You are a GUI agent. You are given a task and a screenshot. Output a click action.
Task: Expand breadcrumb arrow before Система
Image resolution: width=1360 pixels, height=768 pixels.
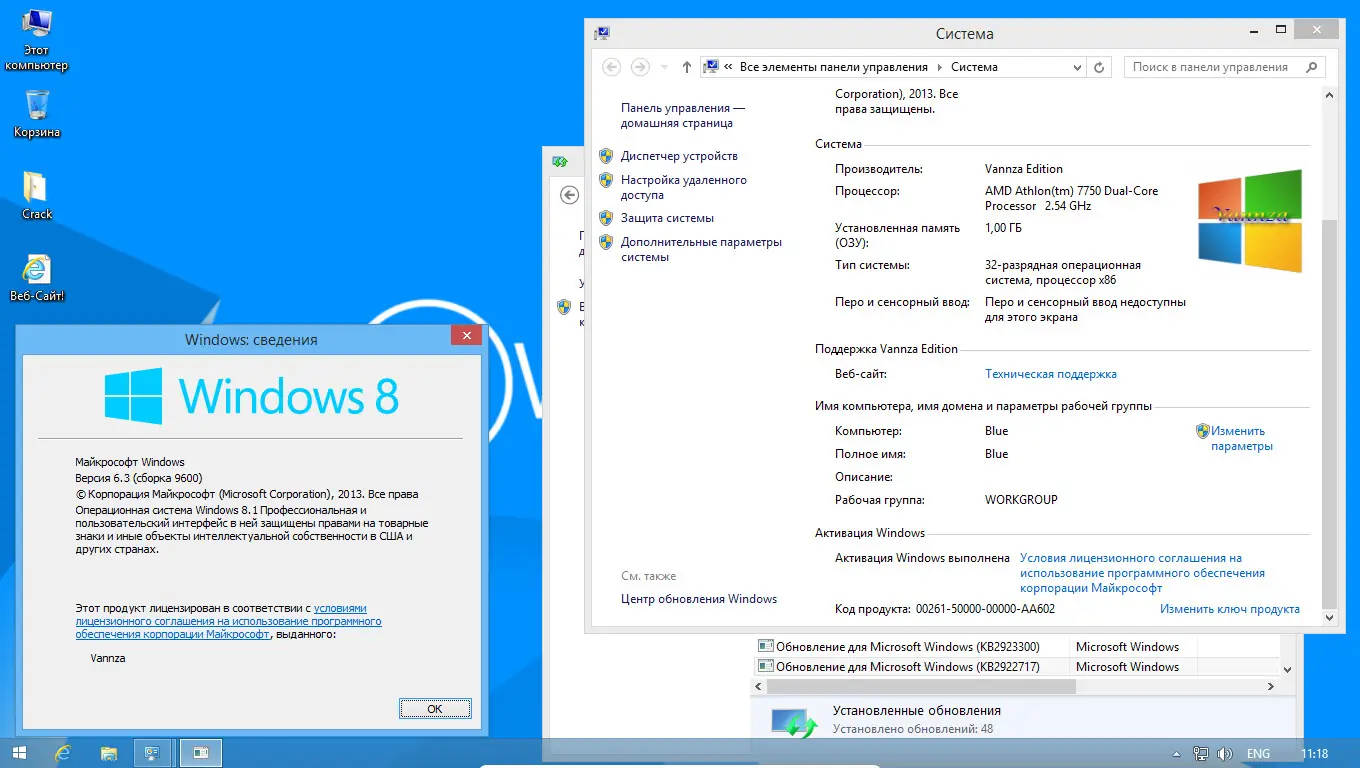pos(939,67)
